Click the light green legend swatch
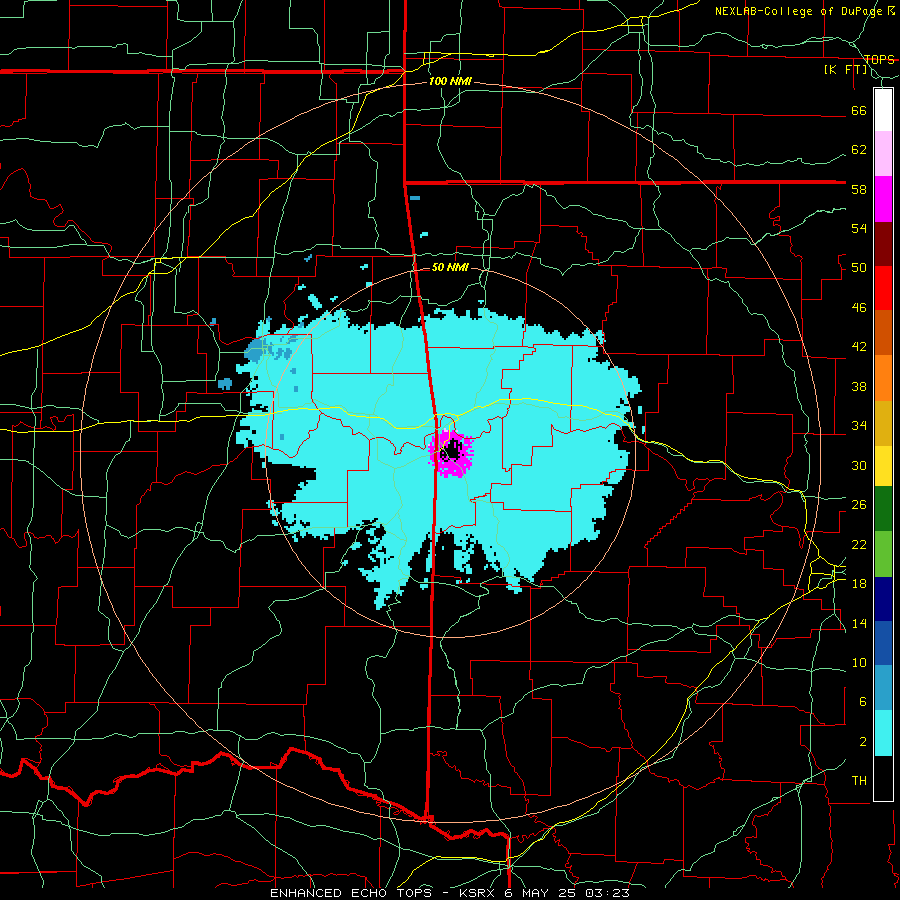 883,554
